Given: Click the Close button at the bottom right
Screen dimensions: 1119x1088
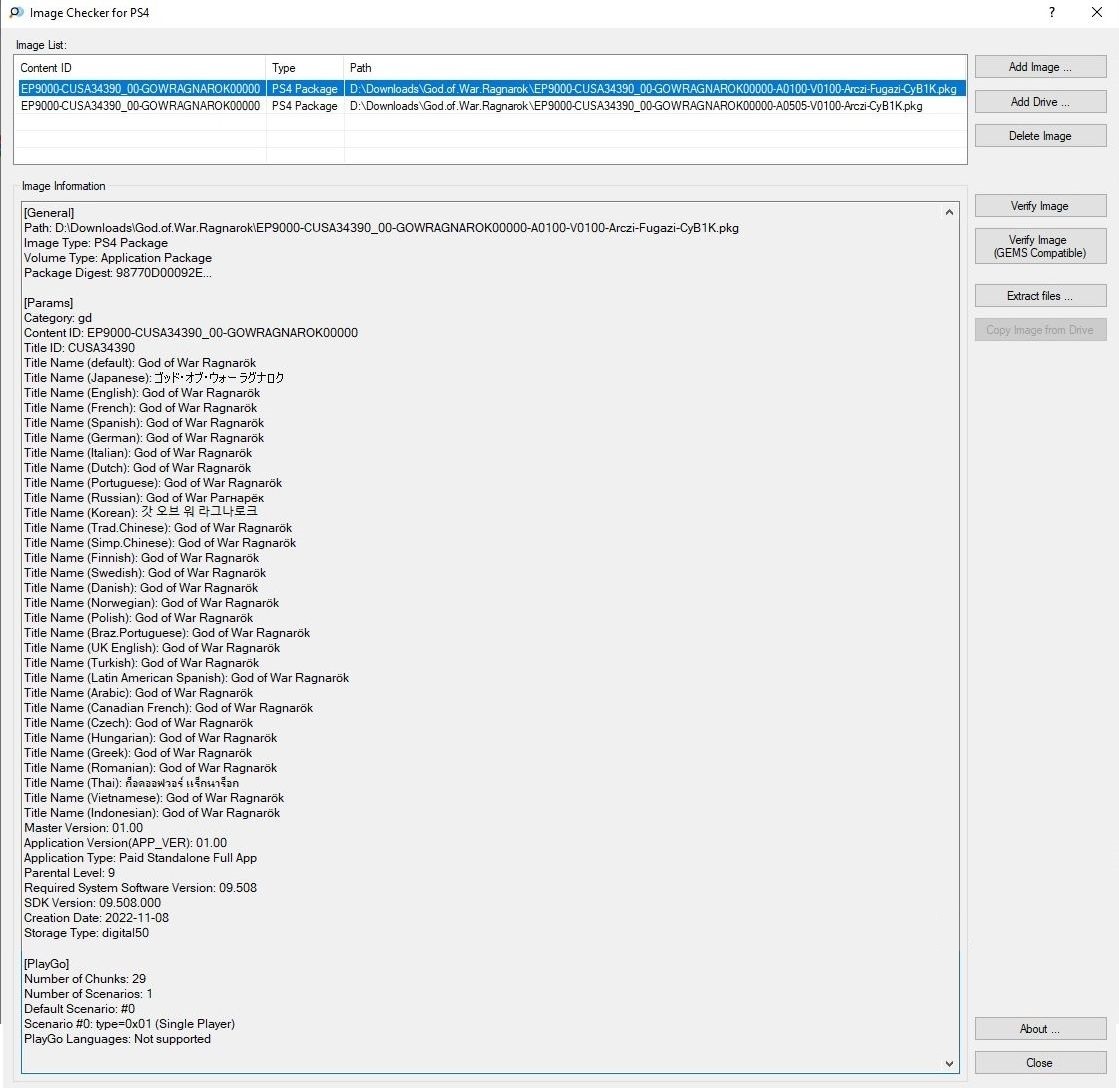Looking at the screenshot, I should click(1040, 1062).
